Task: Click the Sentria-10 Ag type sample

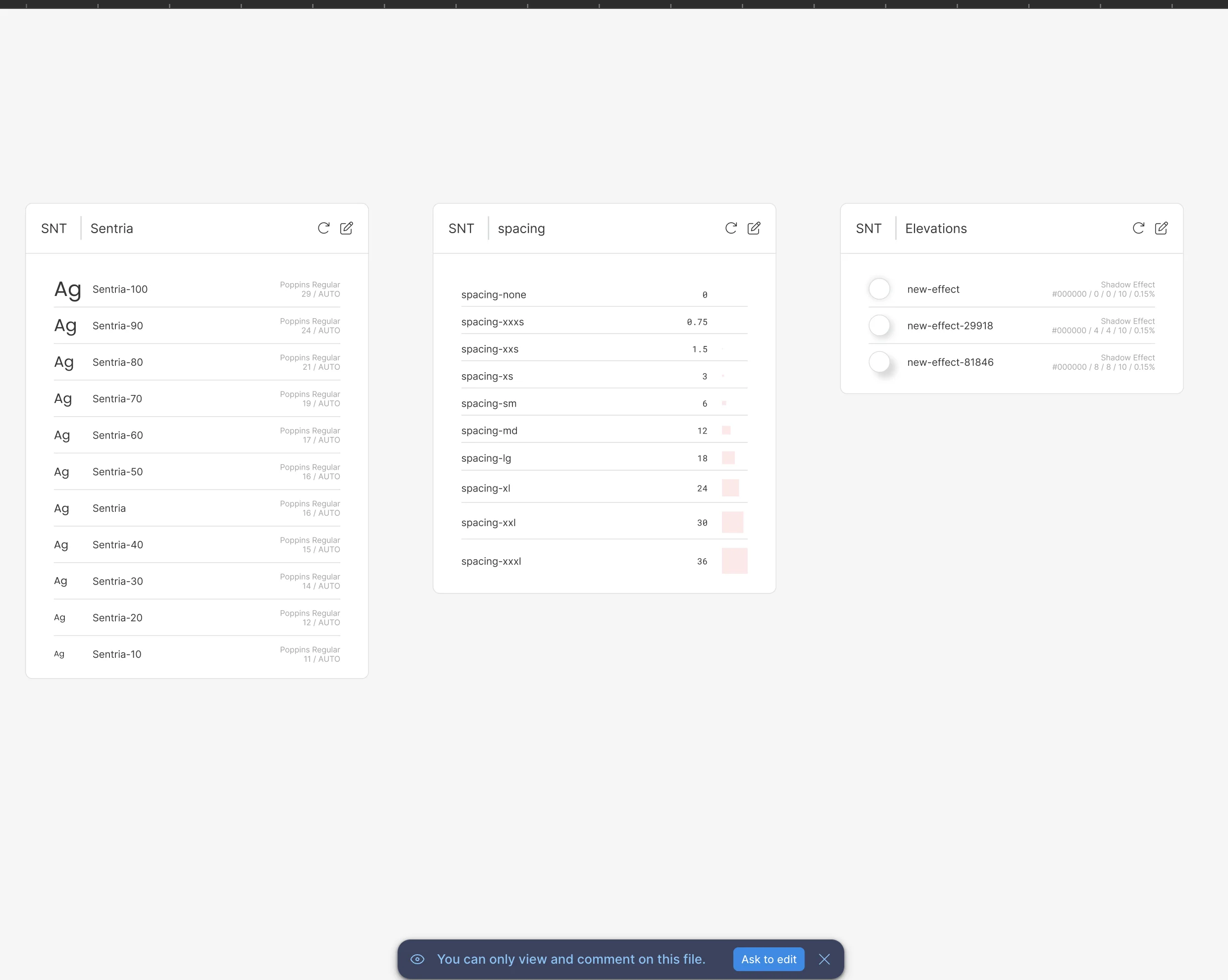Action: point(59,654)
